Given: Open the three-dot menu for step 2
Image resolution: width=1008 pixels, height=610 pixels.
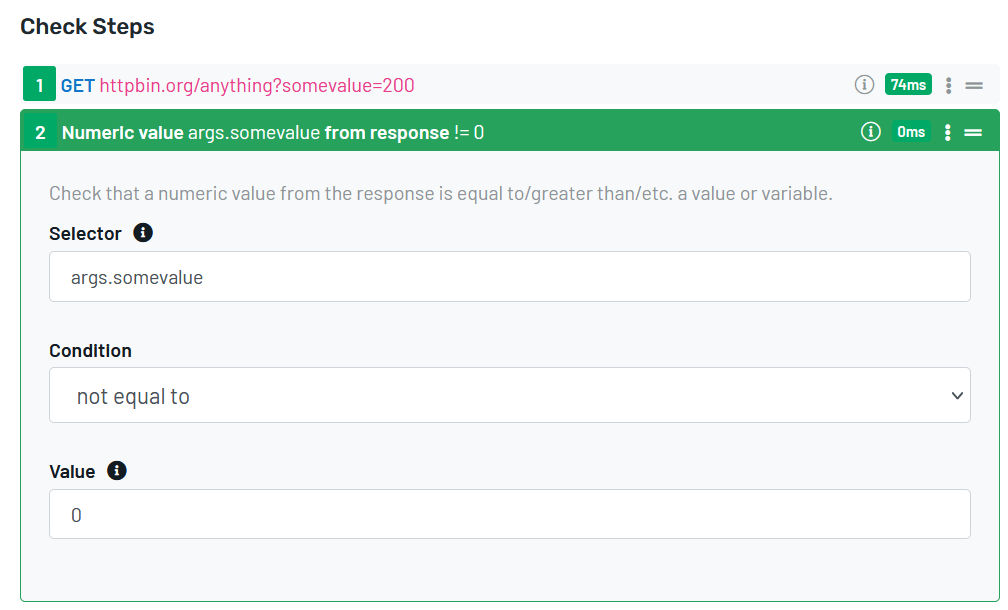Looking at the screenshot, I should (x=948, y=132).
